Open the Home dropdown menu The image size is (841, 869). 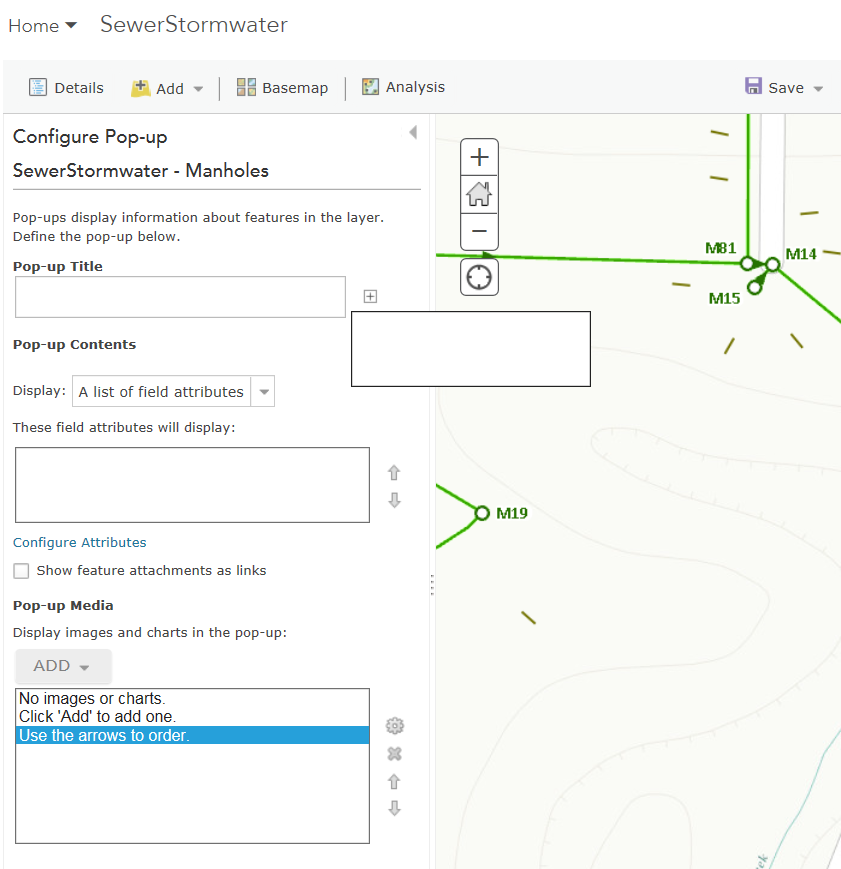pyautogui.click(x=42, y=26)
